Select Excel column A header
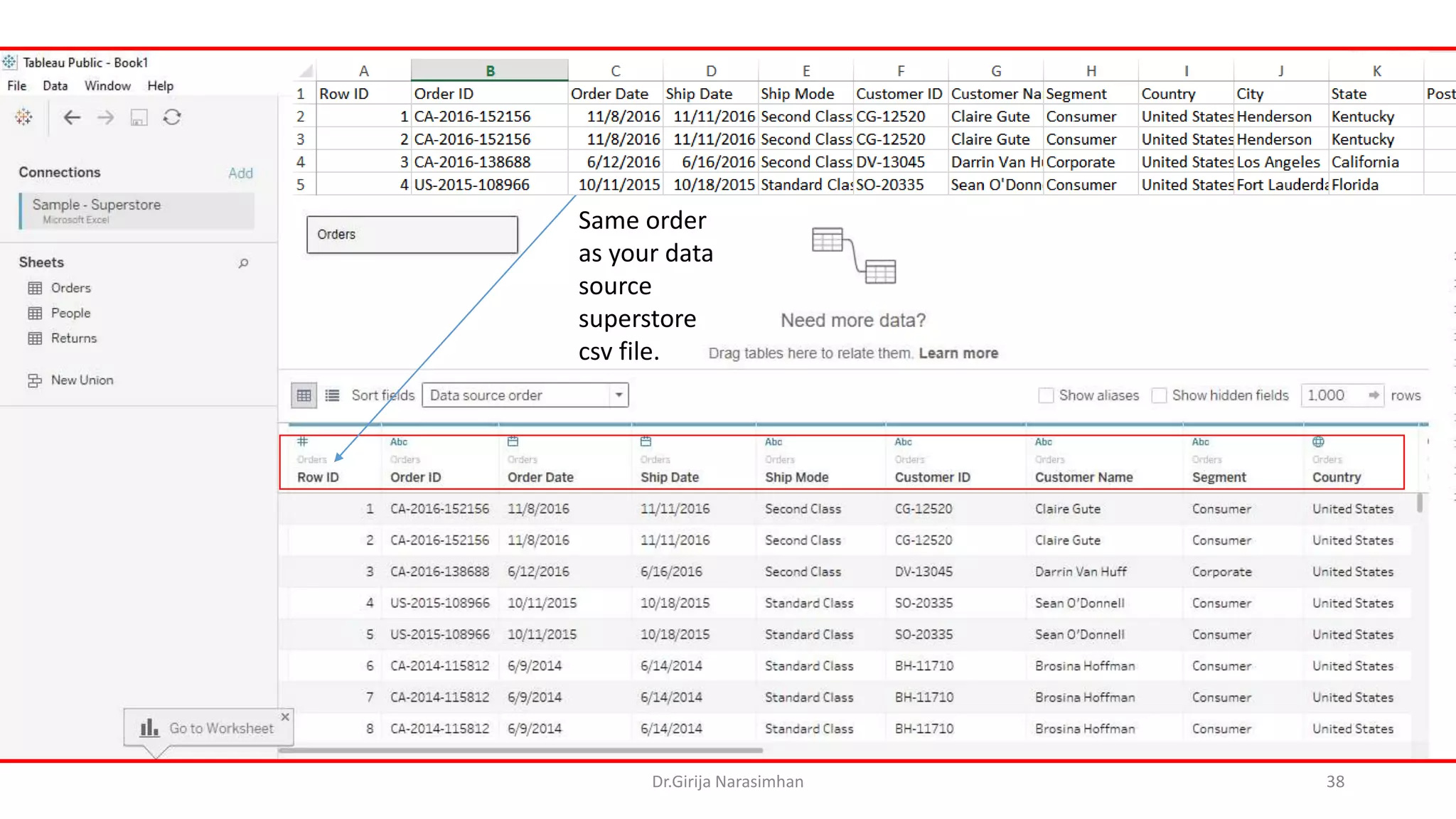The image size is (1456, 819). click(363, 70)
